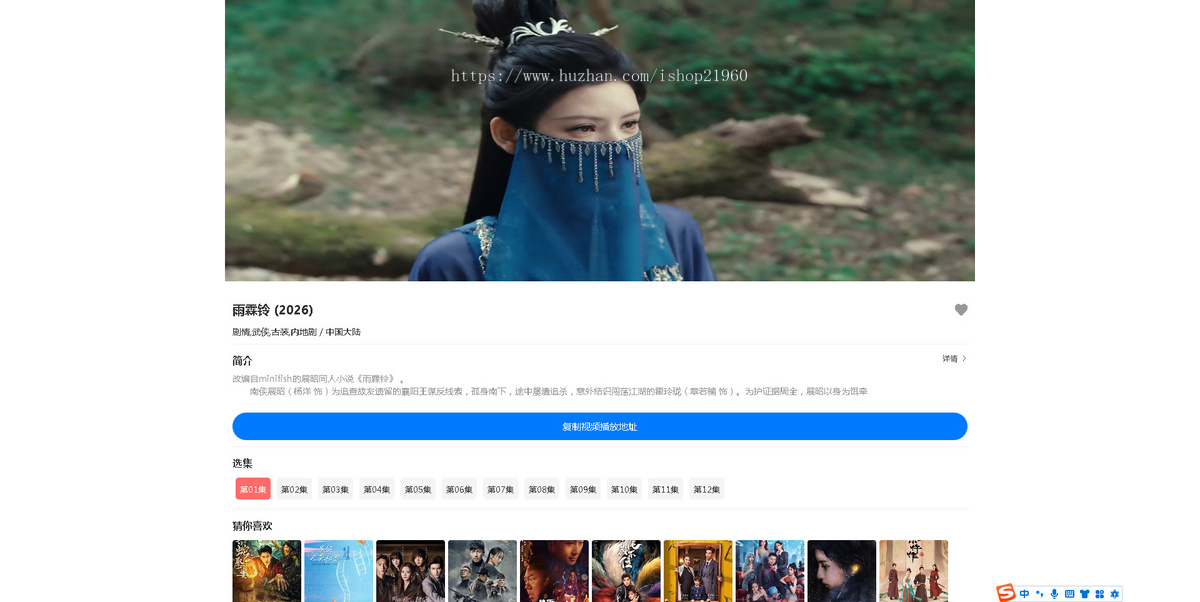
Task: Add 雨霖铃 to favorites with heart icon
Action: [961, 310]
